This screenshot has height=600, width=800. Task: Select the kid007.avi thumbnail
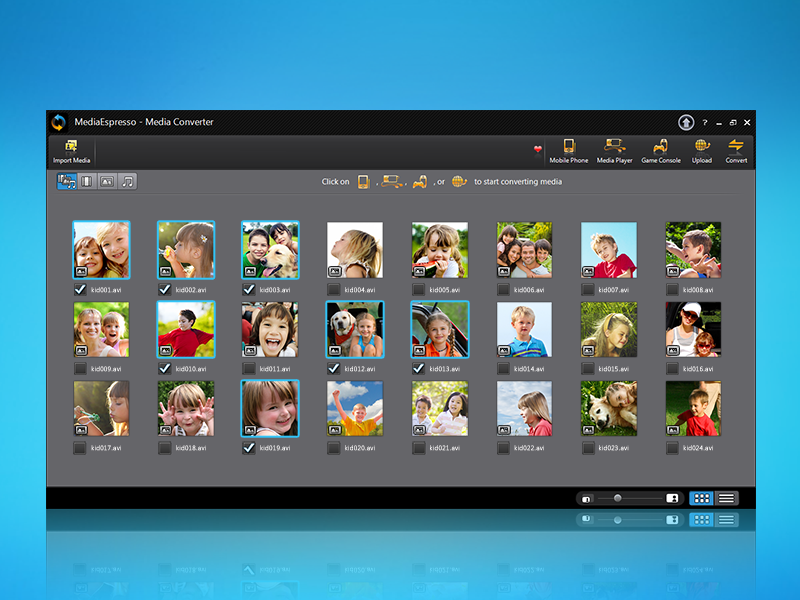[x=609, y=249]
